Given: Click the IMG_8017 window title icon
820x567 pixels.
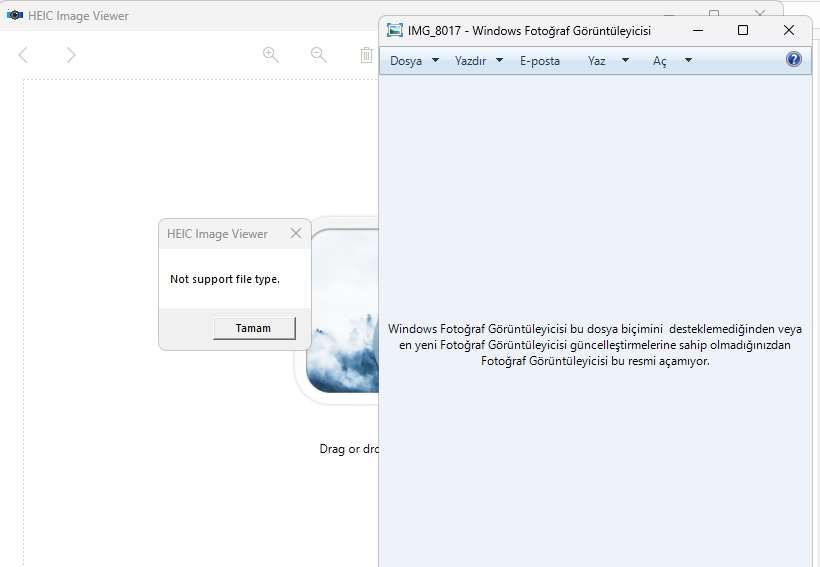Looking at the screenshot, I should (395, 30).
